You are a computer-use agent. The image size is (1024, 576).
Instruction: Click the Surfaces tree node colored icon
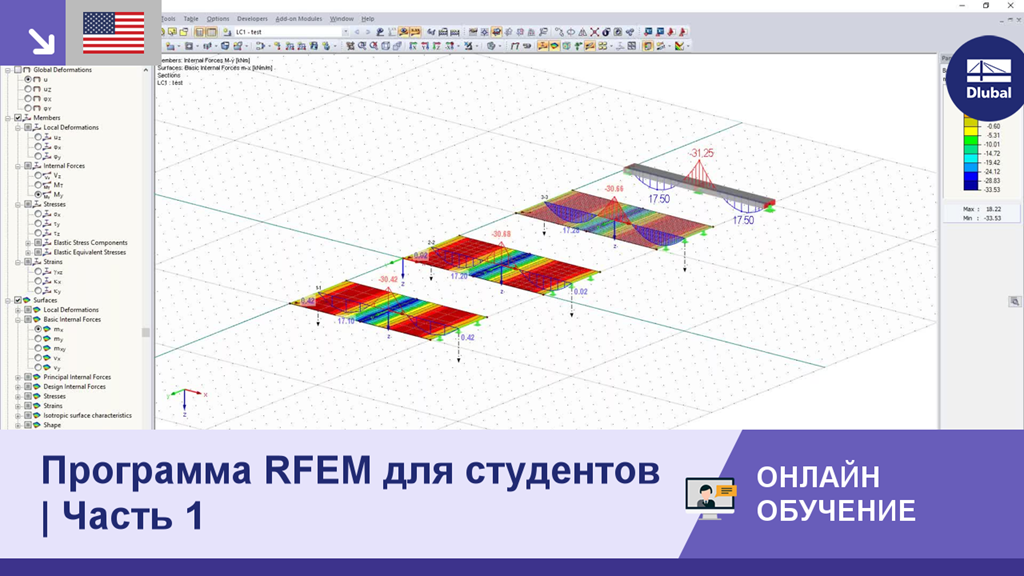click(27, 300)
